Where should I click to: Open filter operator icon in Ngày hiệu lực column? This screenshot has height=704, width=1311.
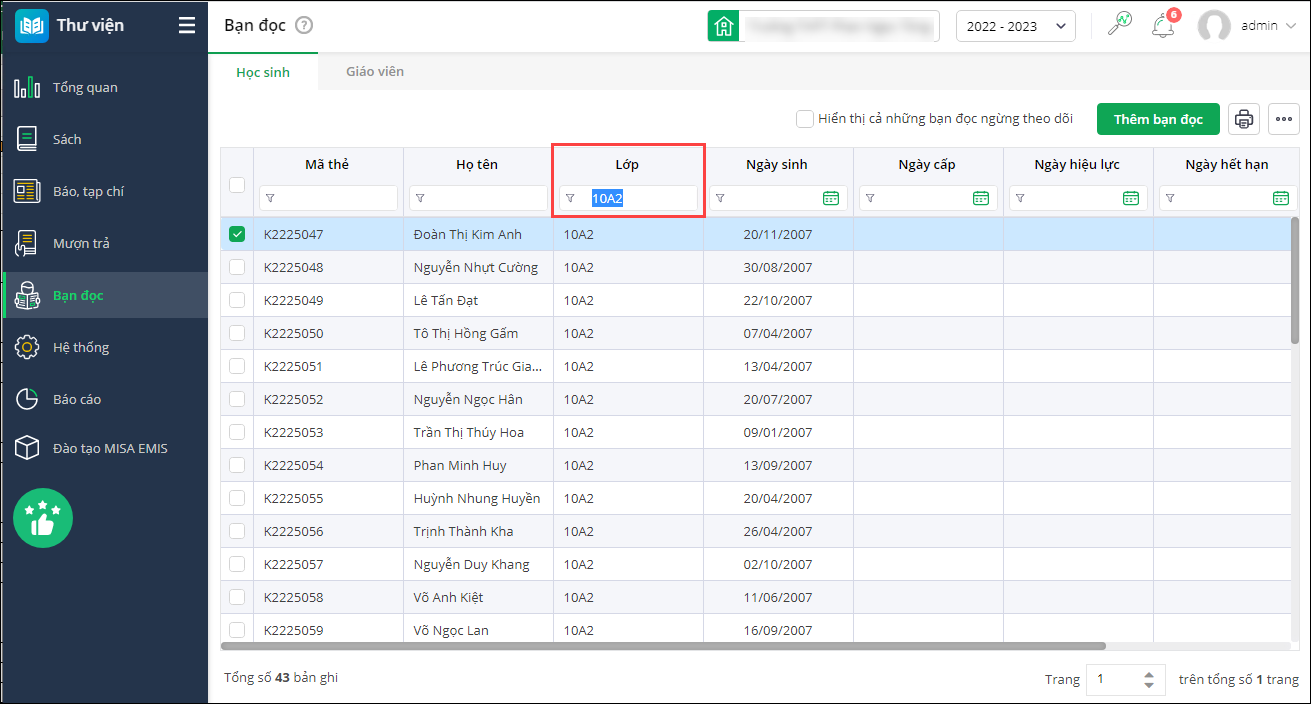point(1020,198)
